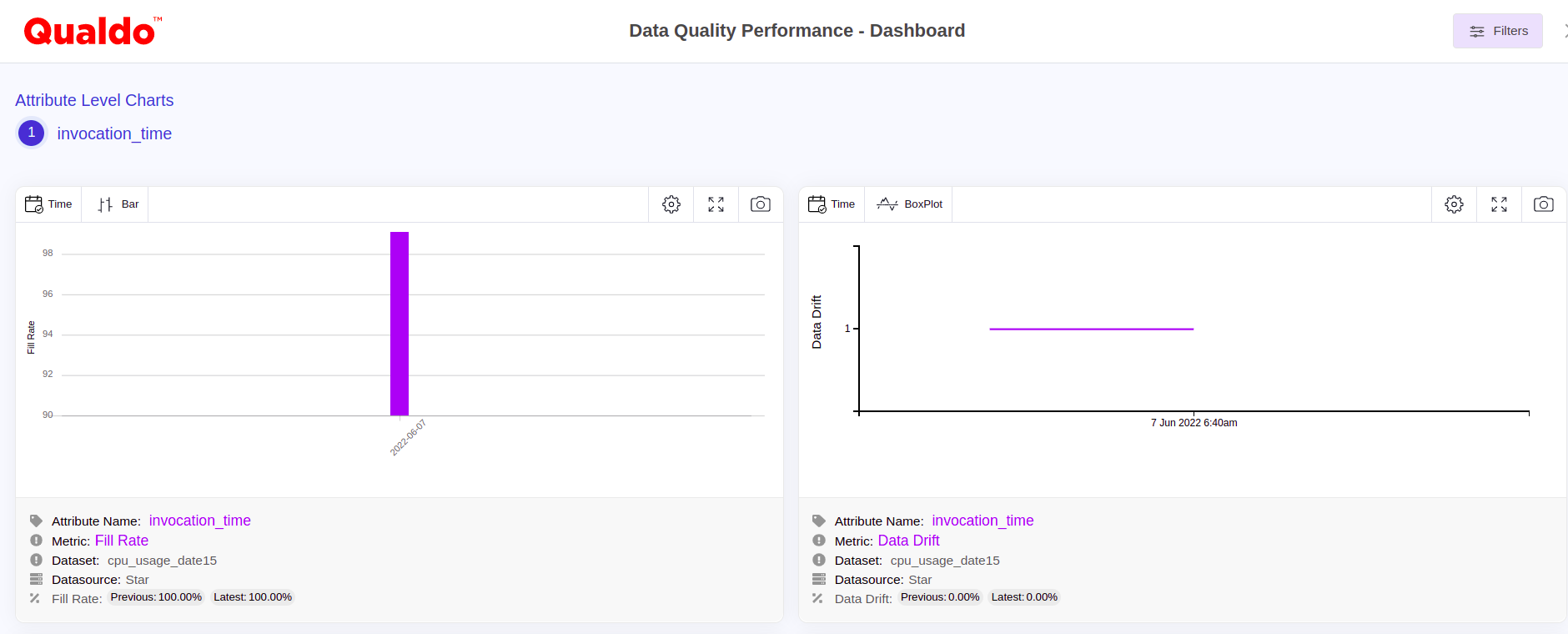Click Fill Rate metric link
This screenshot has width=1568, height=634.
[x=122, y=541]
